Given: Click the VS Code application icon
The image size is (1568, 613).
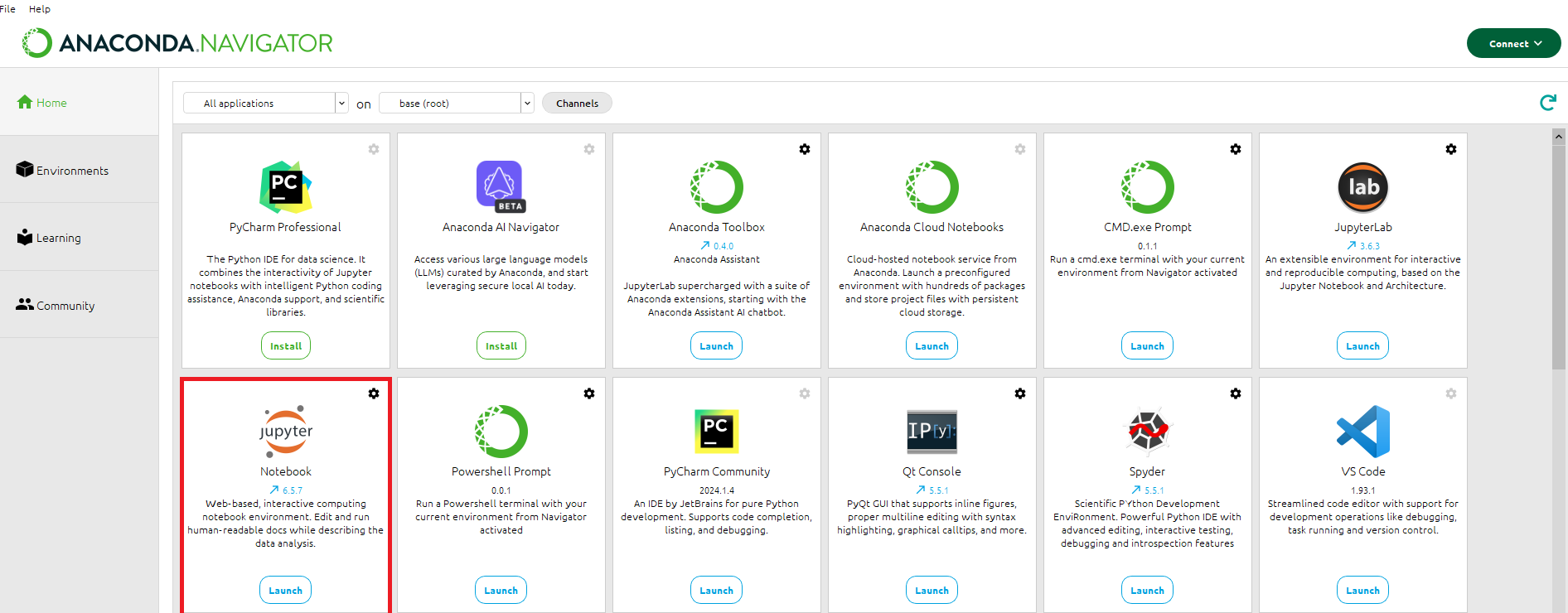Looking at the screenshot, I should pos(1363,432).
